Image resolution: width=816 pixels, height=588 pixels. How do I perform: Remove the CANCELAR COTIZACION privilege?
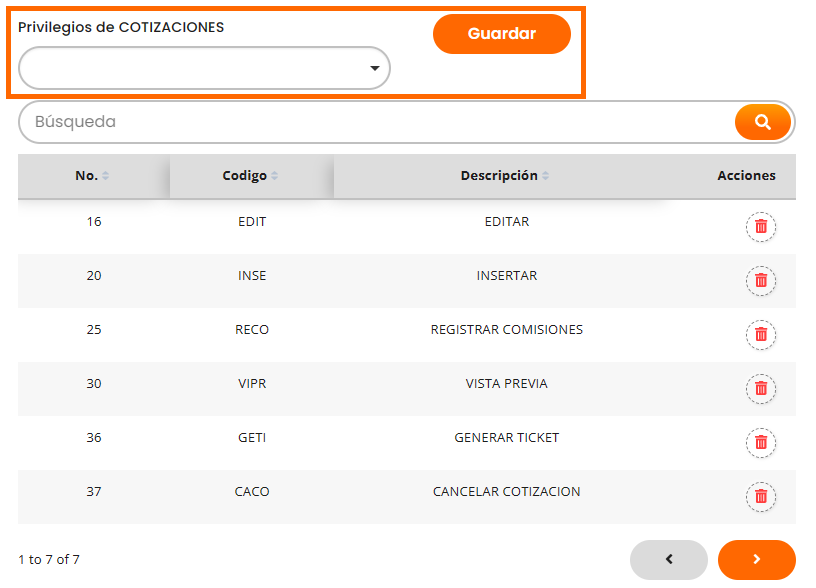760,497
